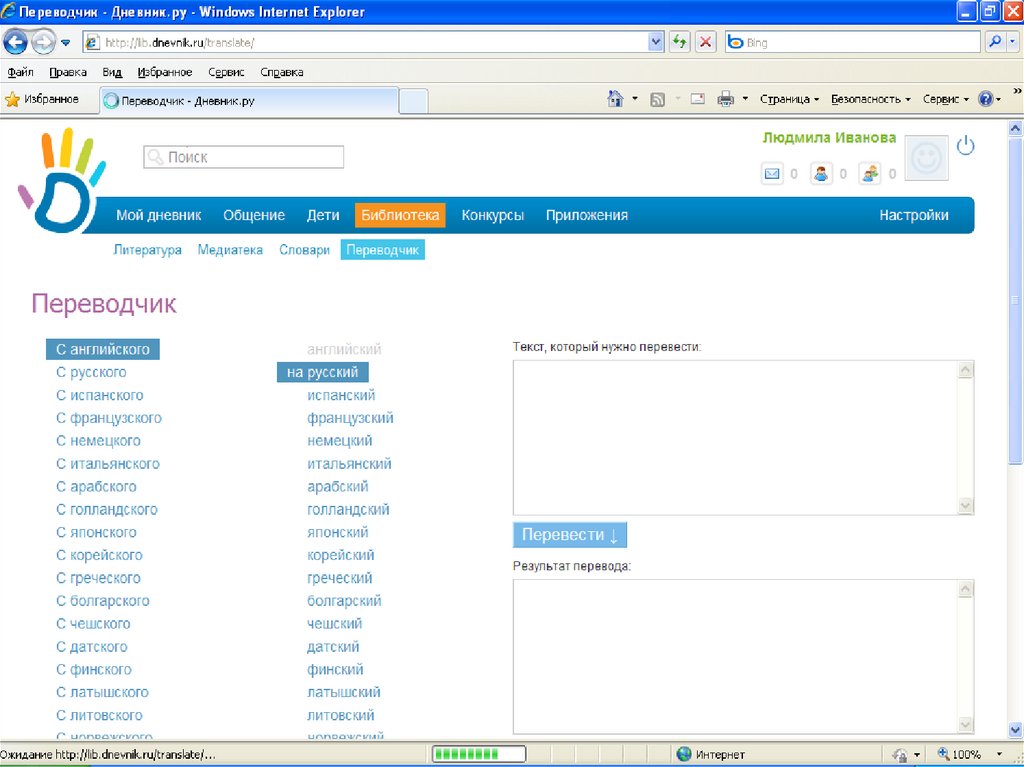Click the red X stop button

706,42
